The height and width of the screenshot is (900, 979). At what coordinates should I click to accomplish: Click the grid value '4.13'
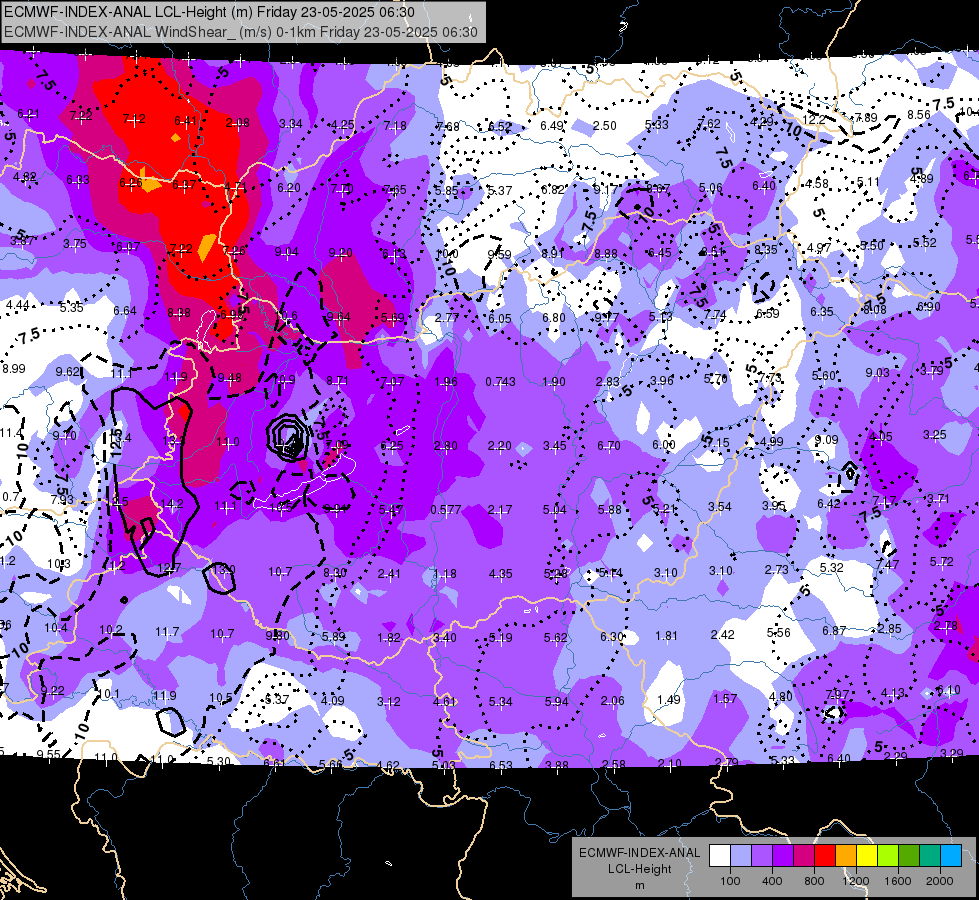click(893, 693)
